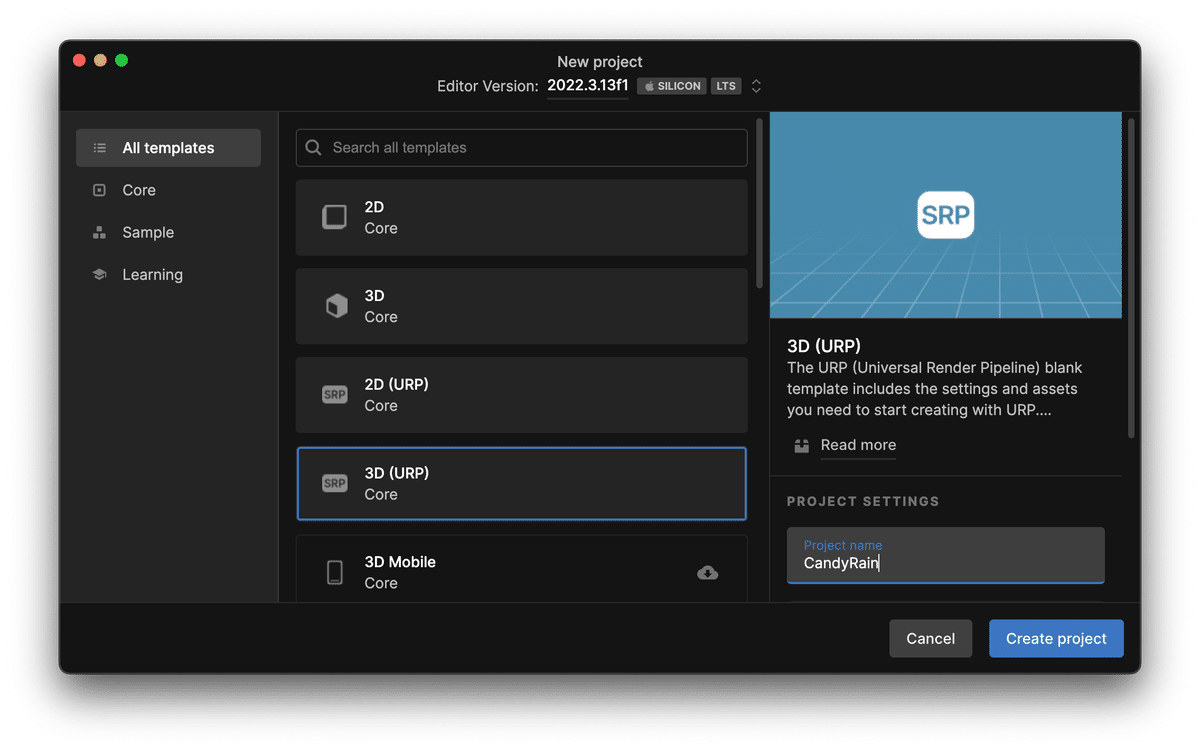Open the editor version selector arrows
Screen dimensions: 1200x752
click(x=756, y=86)
